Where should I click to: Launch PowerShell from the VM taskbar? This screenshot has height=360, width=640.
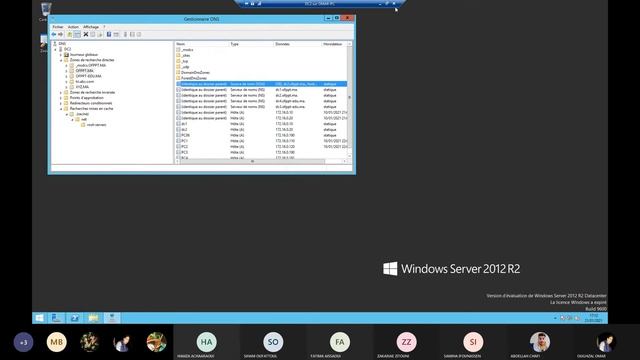(75, 318)
